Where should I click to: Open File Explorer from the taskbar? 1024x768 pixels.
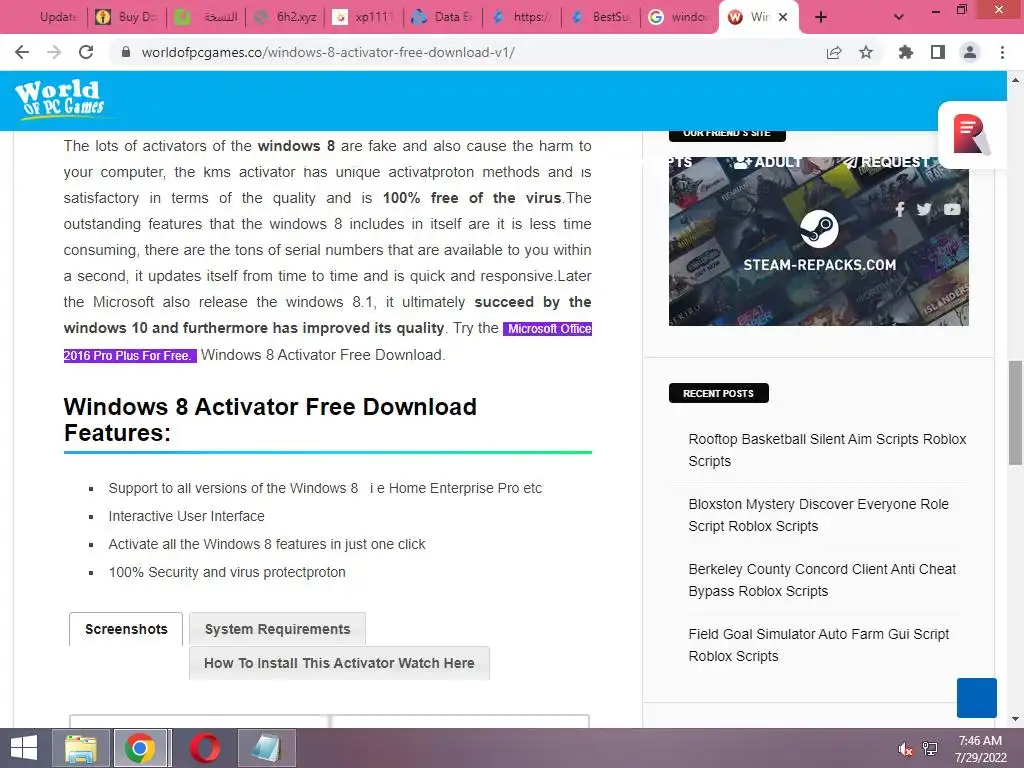pos(80,748)
